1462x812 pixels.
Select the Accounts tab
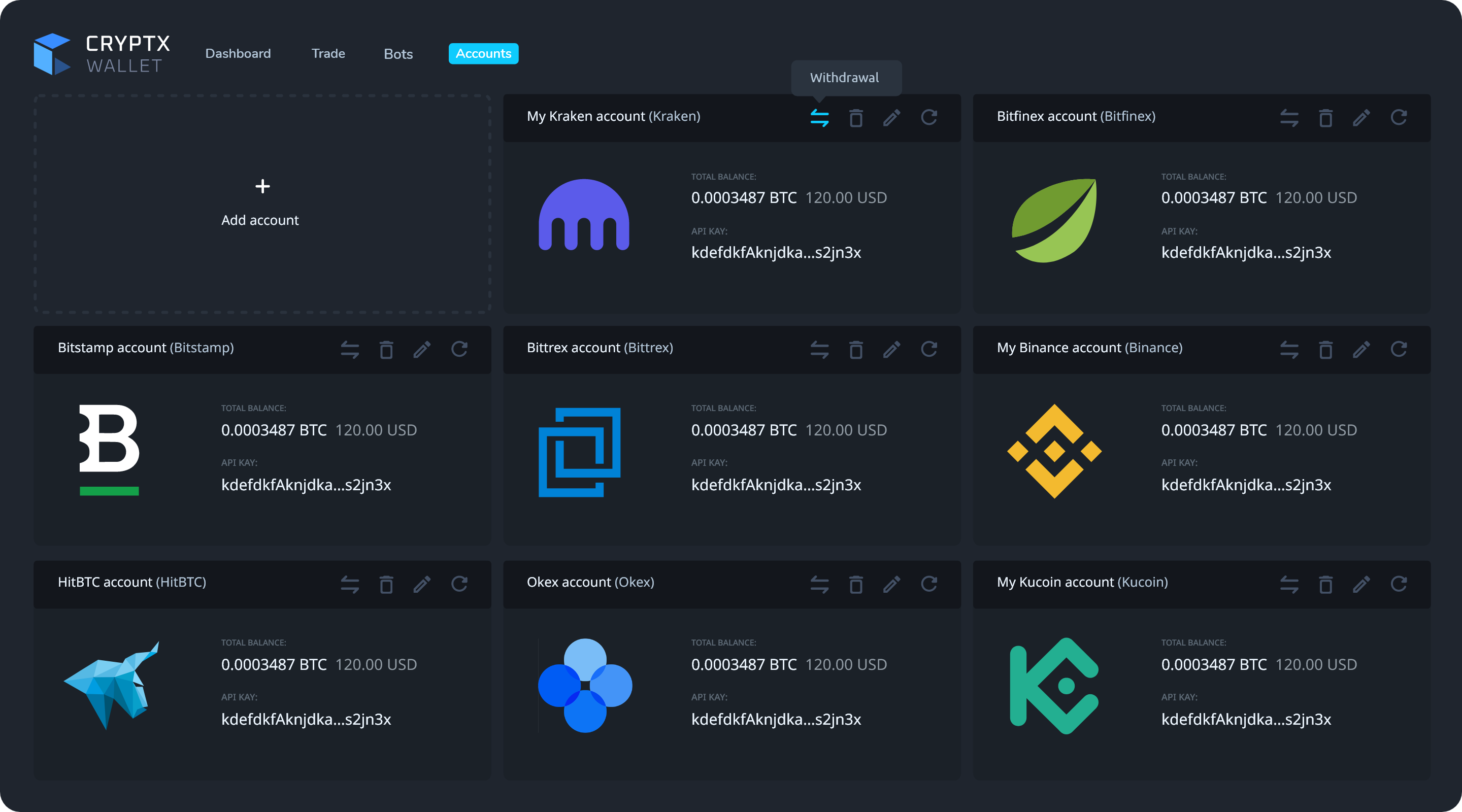pyautogui.click(x=484, y=53)
